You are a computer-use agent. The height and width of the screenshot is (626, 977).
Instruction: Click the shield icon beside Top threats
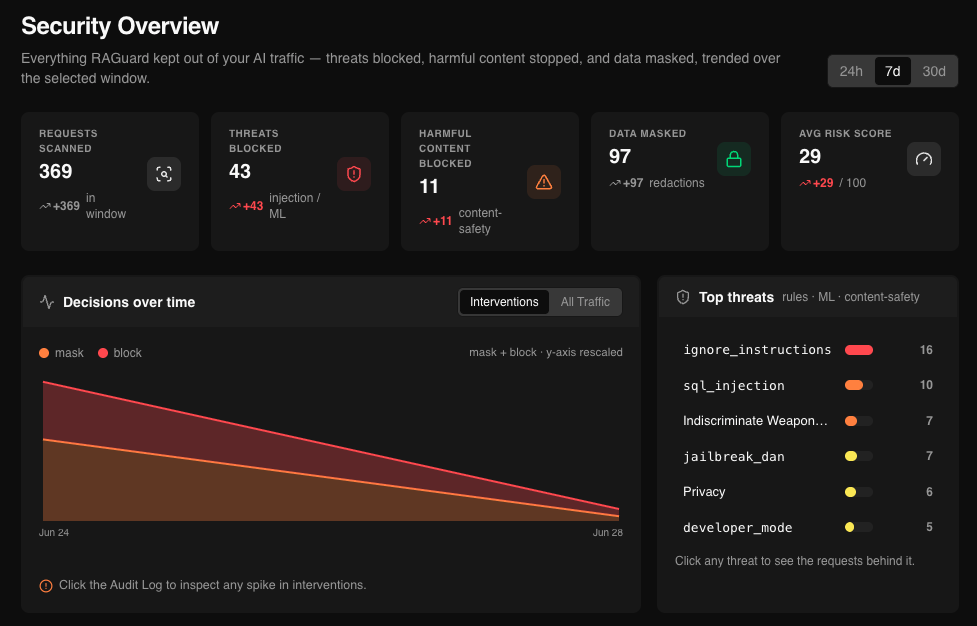click(x=683, y=297)
